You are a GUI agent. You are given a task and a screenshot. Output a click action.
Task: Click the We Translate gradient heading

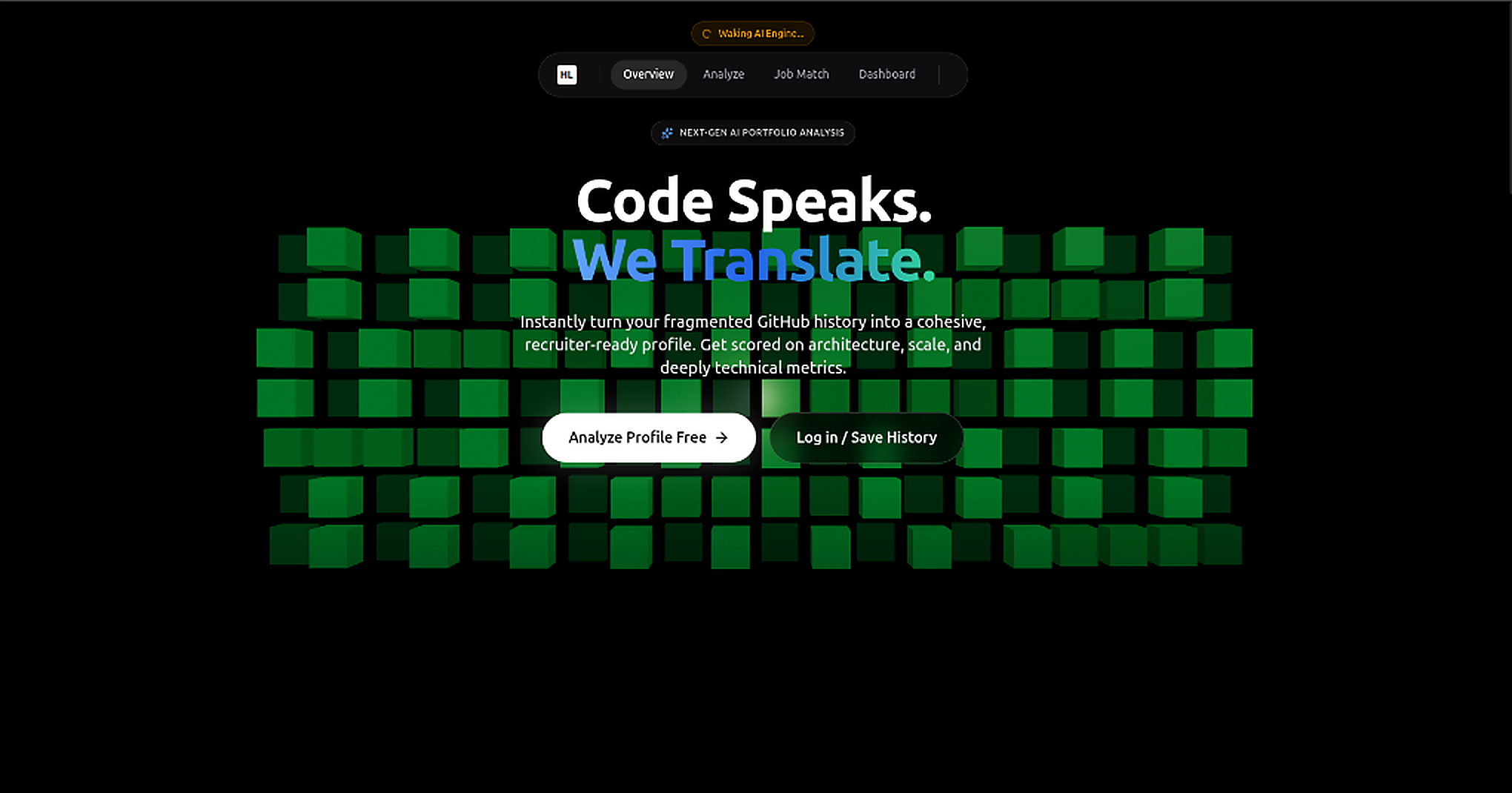(754, 260)
